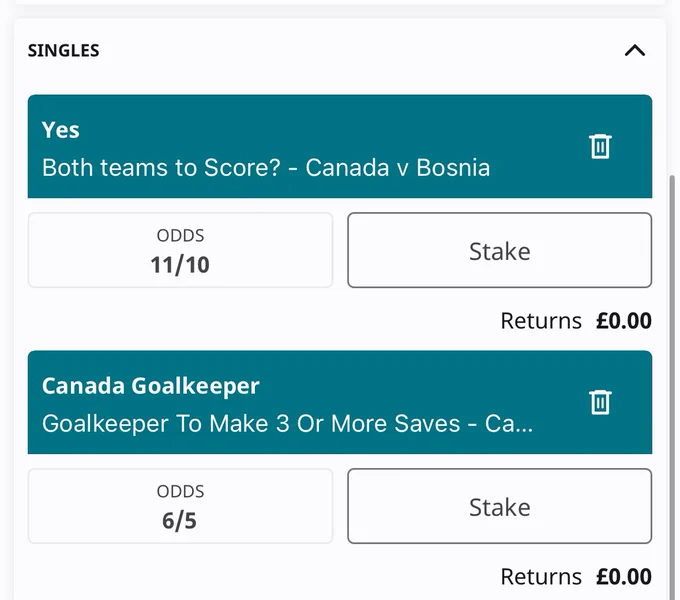Image resolution: width=680 pixels, height=600 pixels.
Task: Focus the Stake field for 11/10 bet
Action: click(x=500, y=250)
